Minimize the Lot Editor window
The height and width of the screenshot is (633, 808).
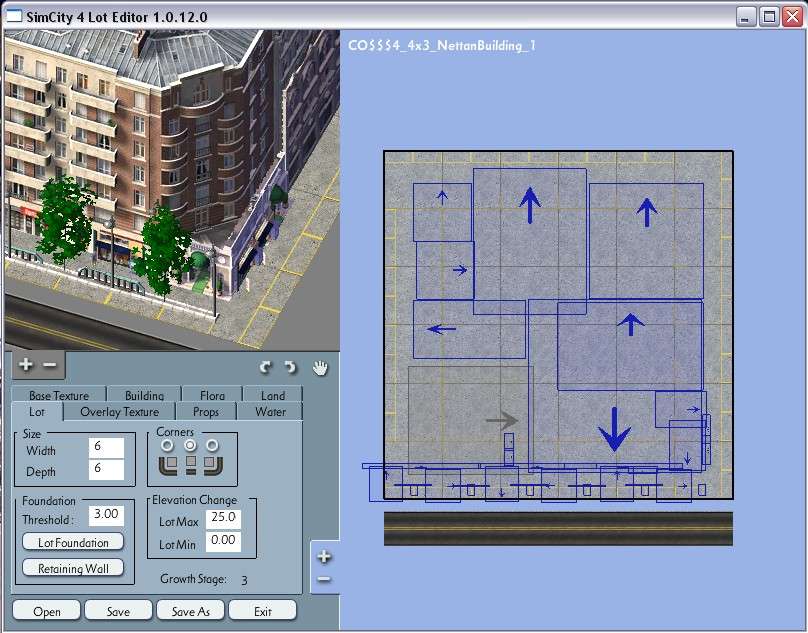746,16
